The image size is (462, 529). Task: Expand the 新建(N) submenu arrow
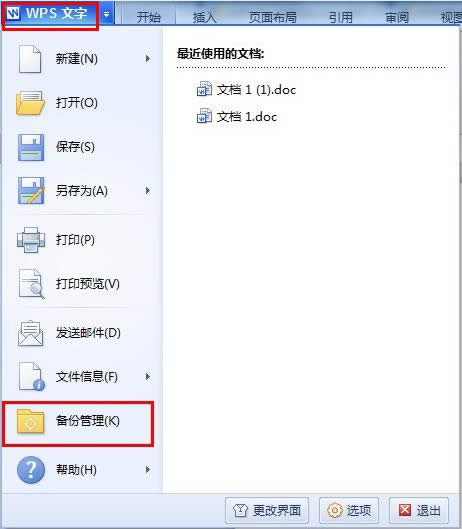coord(147,59)
